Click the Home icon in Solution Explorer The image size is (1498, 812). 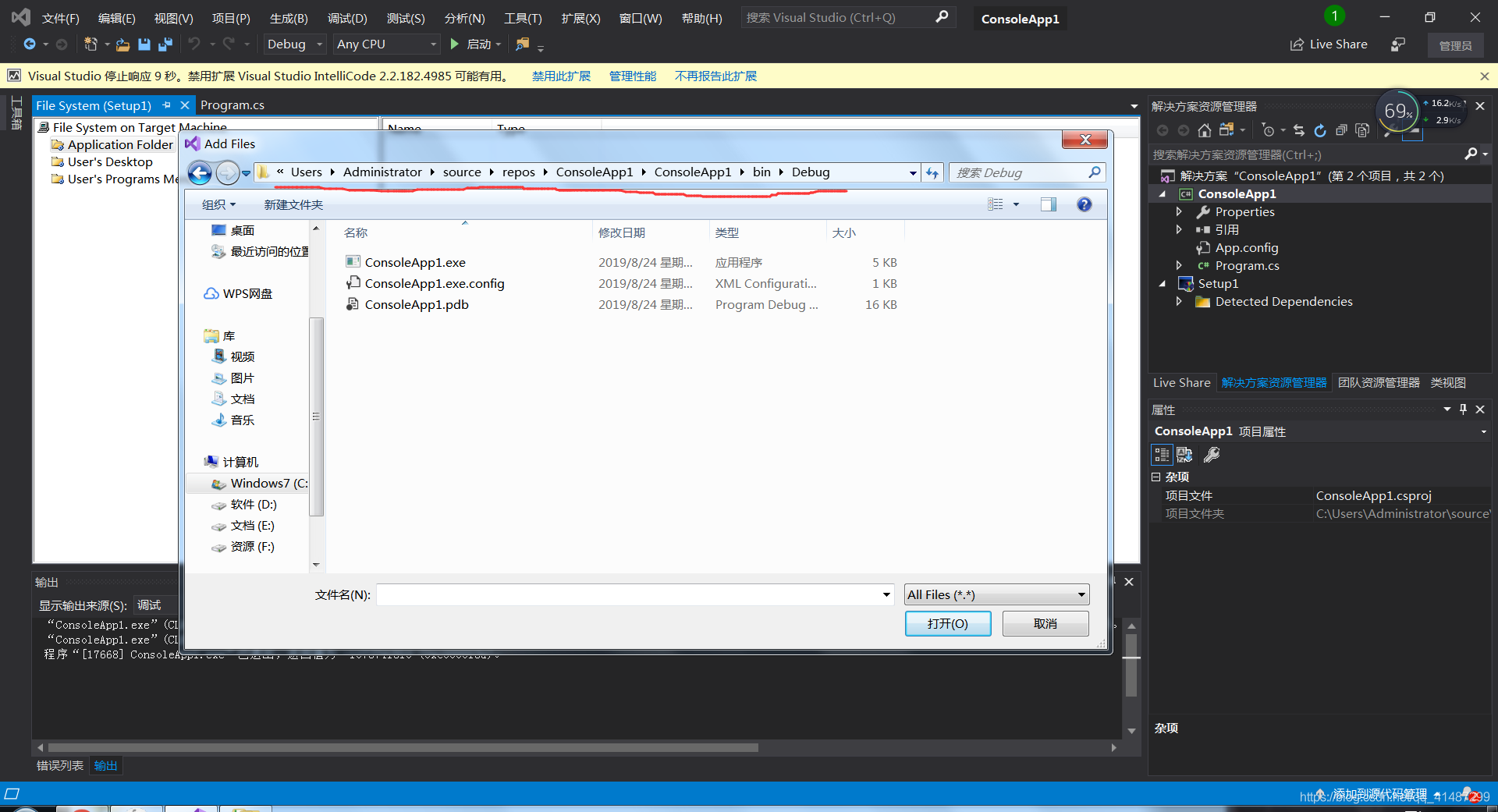click(x=1205, y=130)
